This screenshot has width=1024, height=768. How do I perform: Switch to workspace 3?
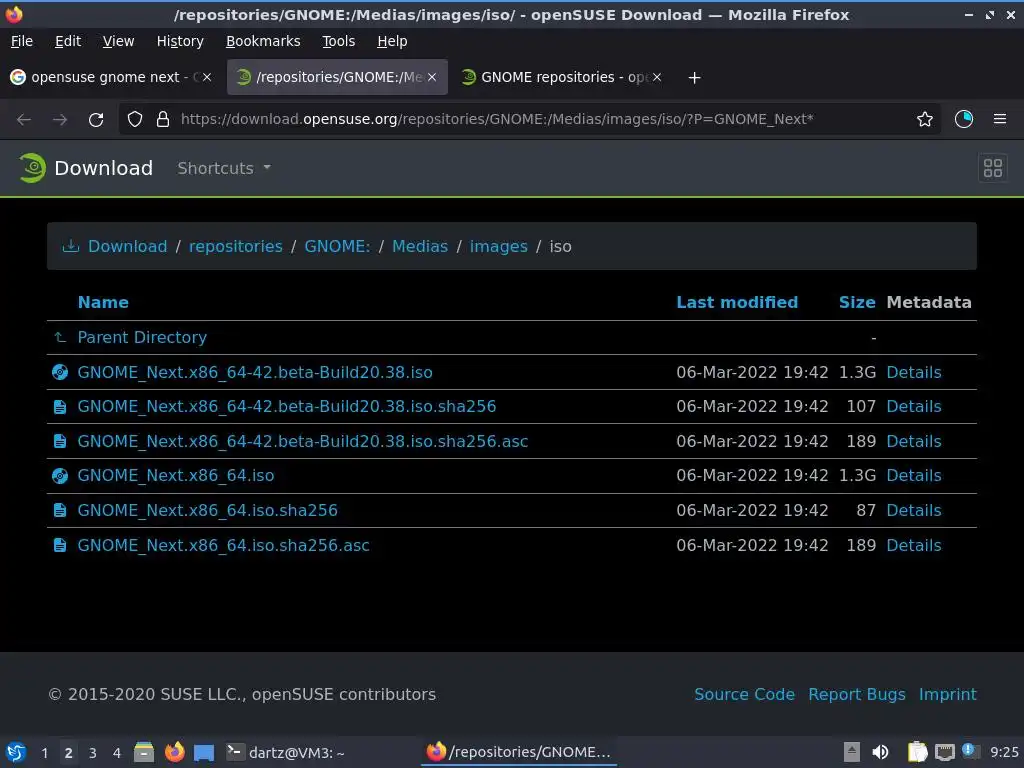click(x=93, y=753)
